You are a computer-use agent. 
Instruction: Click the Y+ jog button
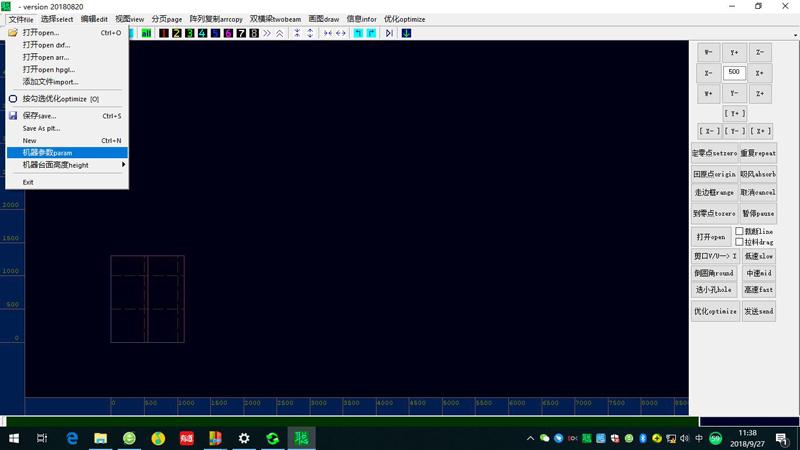[x=734, y=53]
